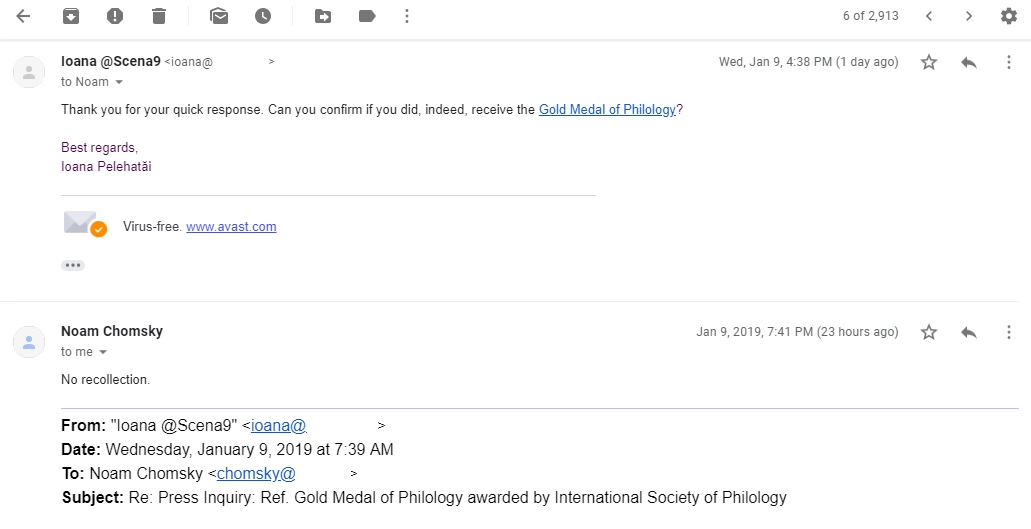Reply to Noam Chomsky's message

(968, 332)
